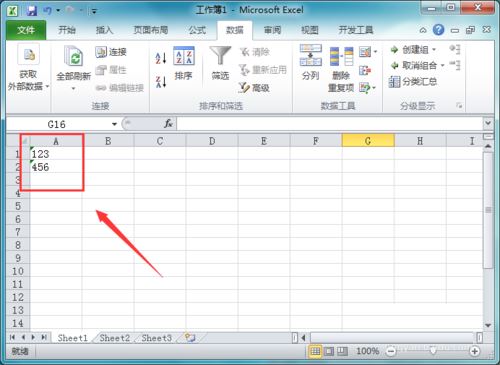Open the Name Box dropdown arrow

(x=114, y=124)
